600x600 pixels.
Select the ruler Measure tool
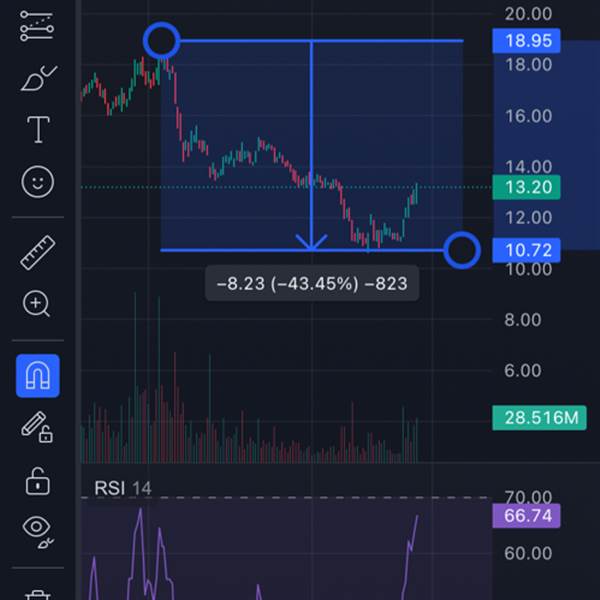38,253
